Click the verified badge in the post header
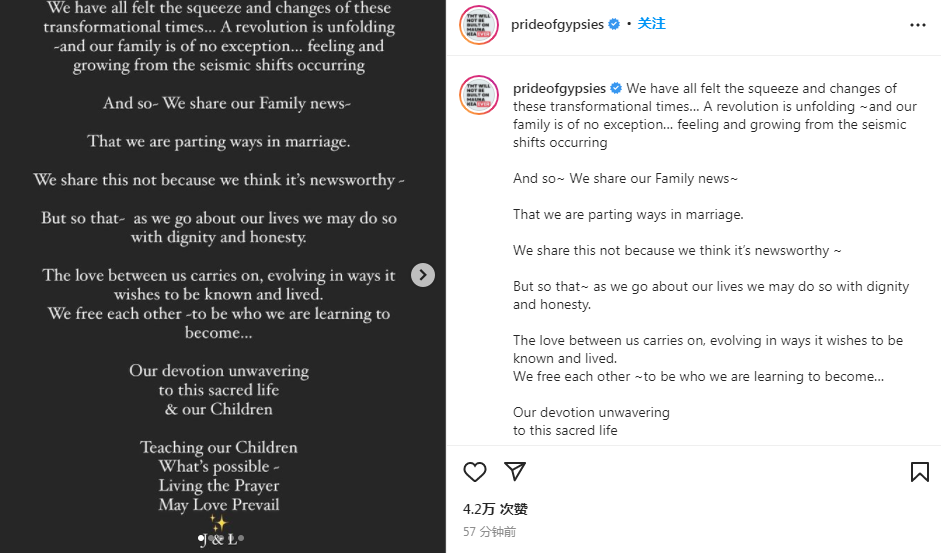The image size is (941, 553). [x=614, y=24]
